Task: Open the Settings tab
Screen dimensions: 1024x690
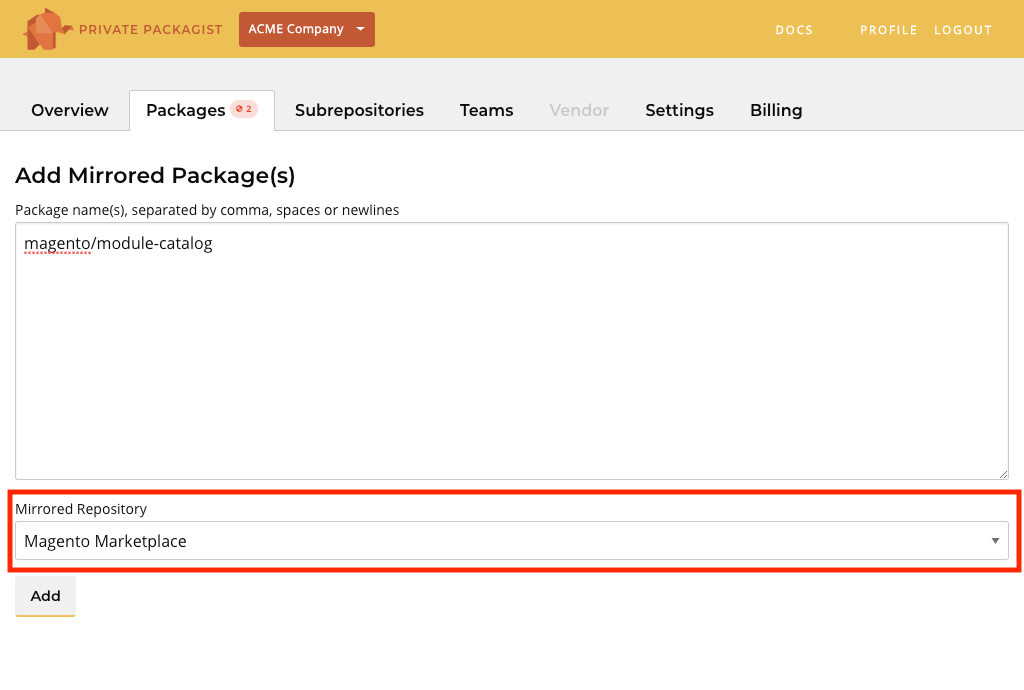Action: point(679,110)
